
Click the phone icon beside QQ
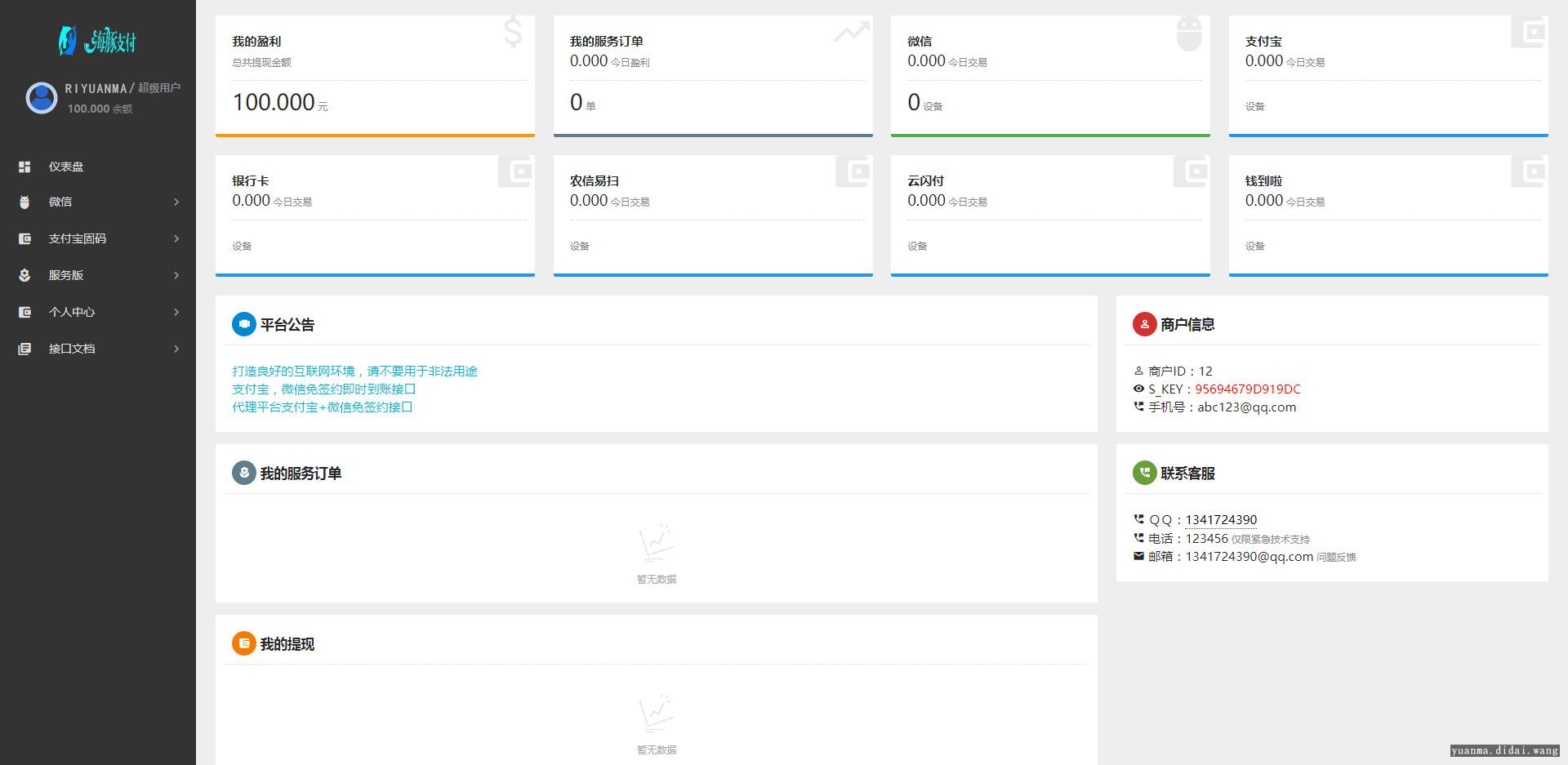tap(1138, 518)
